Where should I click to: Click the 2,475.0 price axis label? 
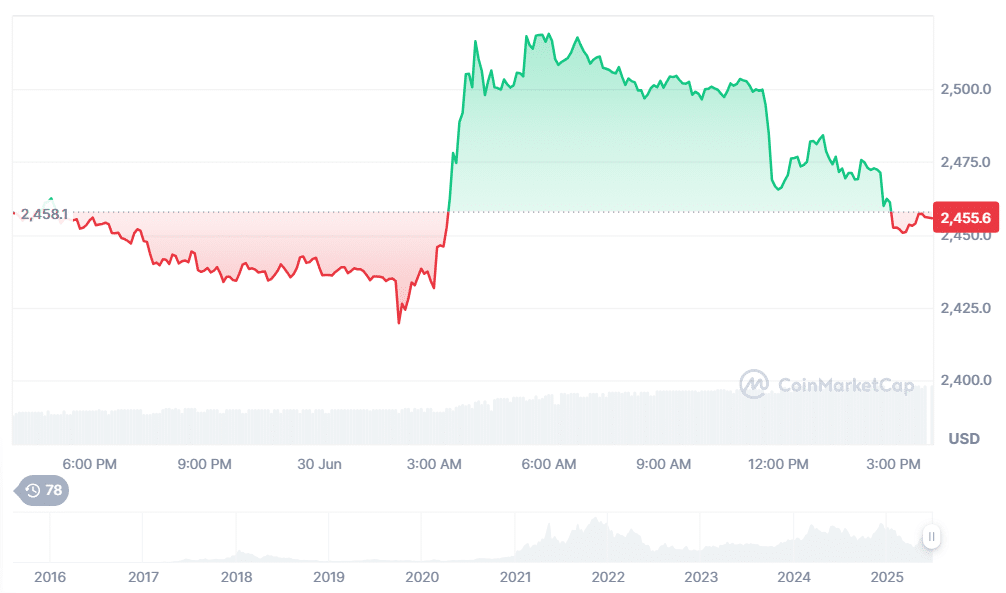point(965,162)
